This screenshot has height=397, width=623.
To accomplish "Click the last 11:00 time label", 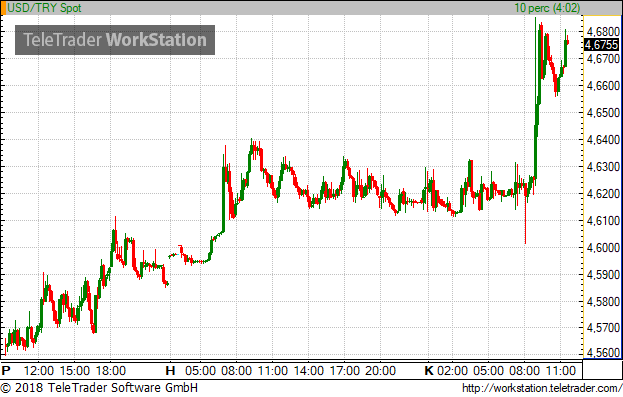I will (x=561, y=371).
